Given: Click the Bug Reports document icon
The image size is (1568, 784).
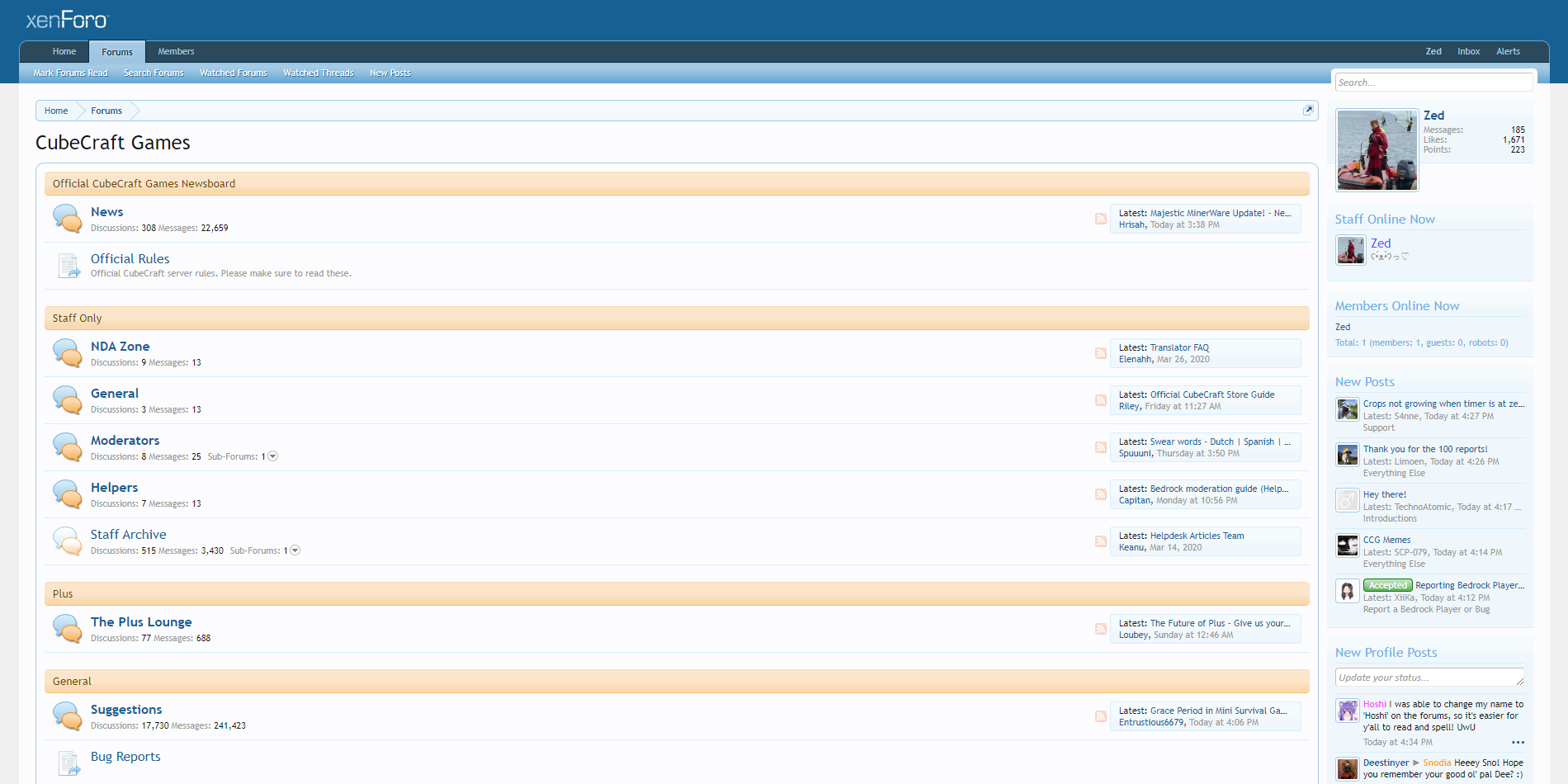Looking at the screenshot, I should coord(68,763).
